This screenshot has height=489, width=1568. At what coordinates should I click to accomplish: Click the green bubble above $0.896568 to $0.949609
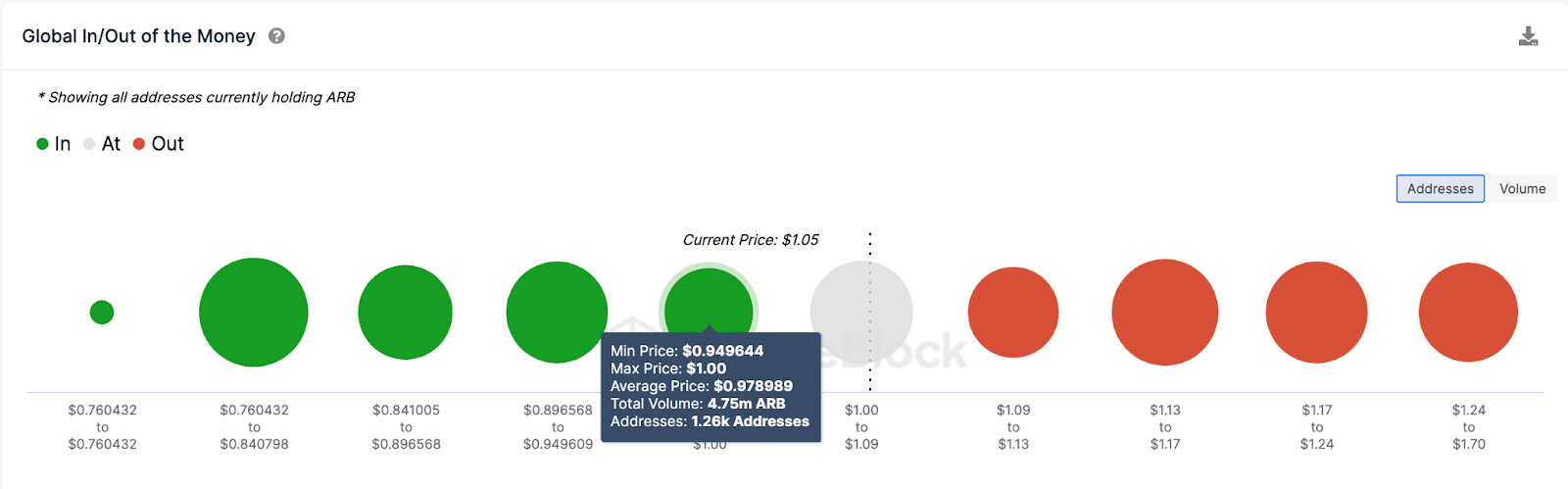pyautogui.click(x=557, y=313)
